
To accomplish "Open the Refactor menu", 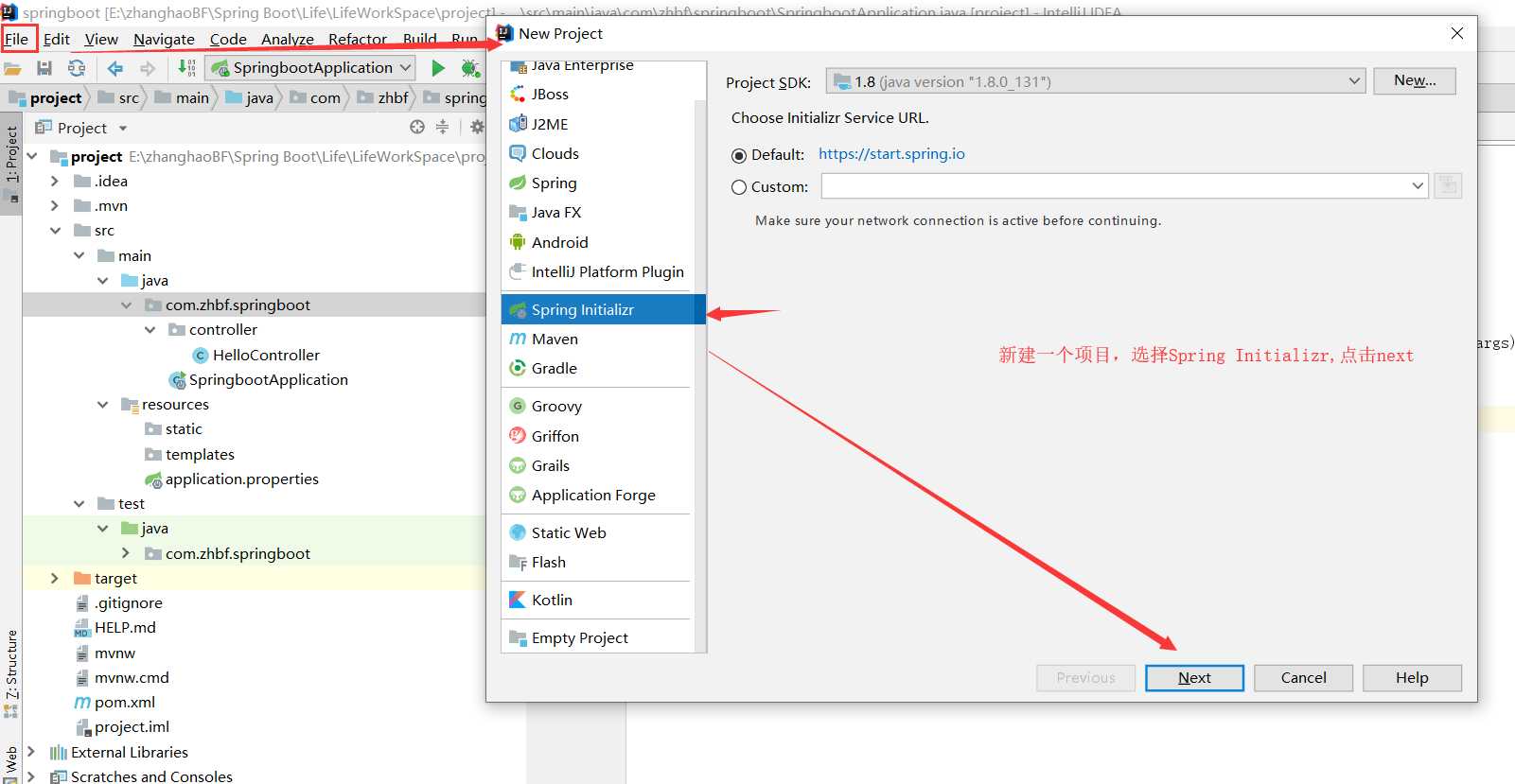I will tap(358, 39).
